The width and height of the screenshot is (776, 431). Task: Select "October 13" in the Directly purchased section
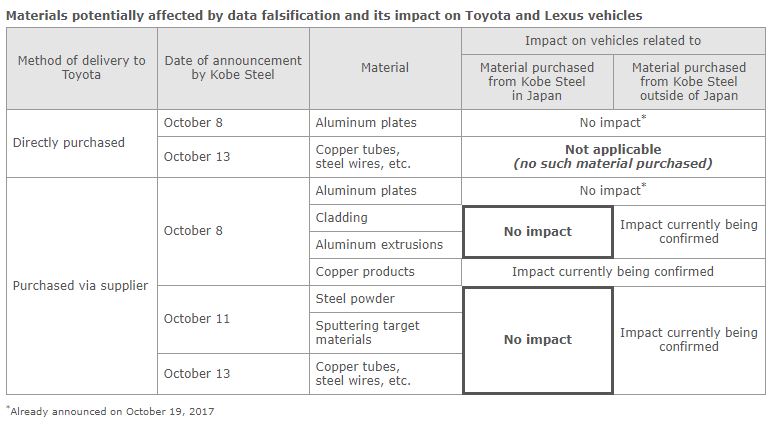point(197,156)
